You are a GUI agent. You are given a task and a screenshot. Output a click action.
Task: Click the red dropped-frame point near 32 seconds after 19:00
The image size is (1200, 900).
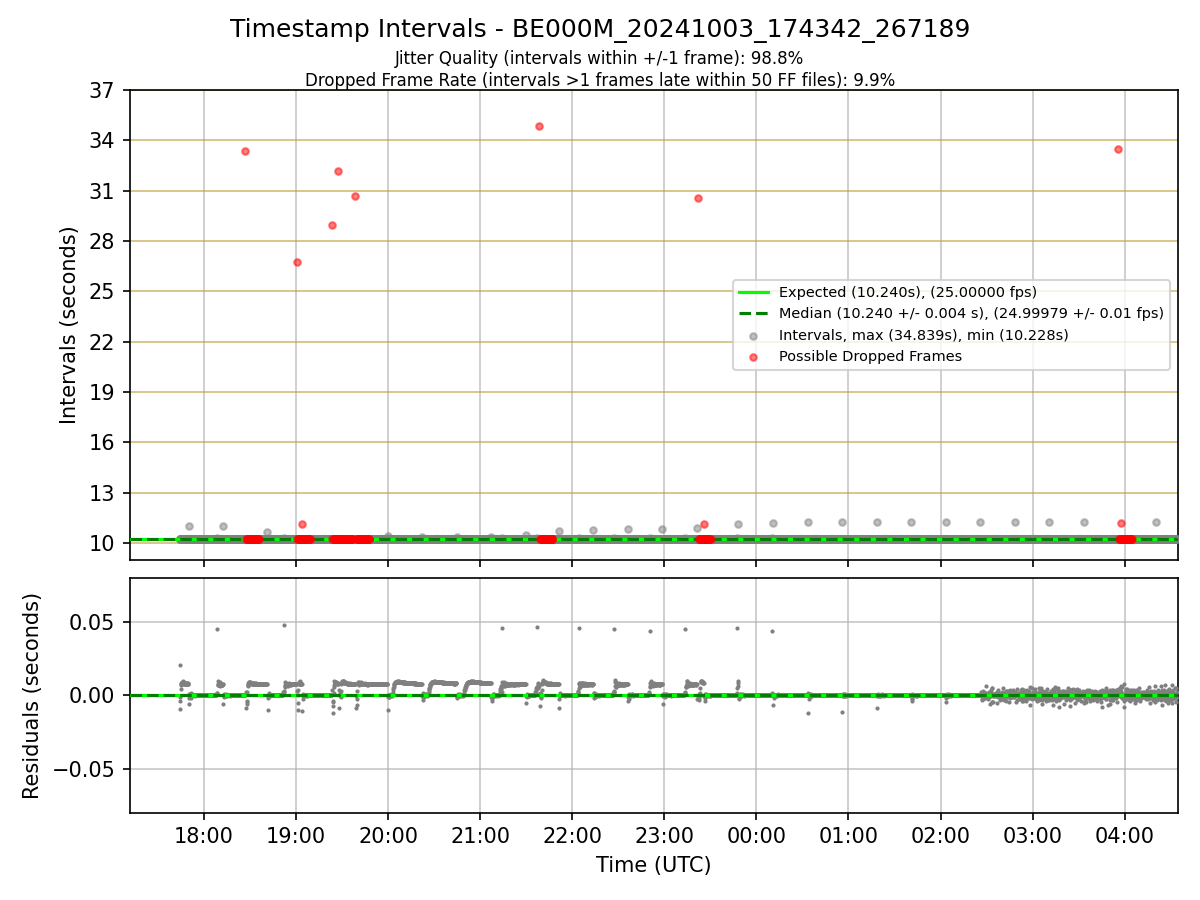tap(338, 171)
